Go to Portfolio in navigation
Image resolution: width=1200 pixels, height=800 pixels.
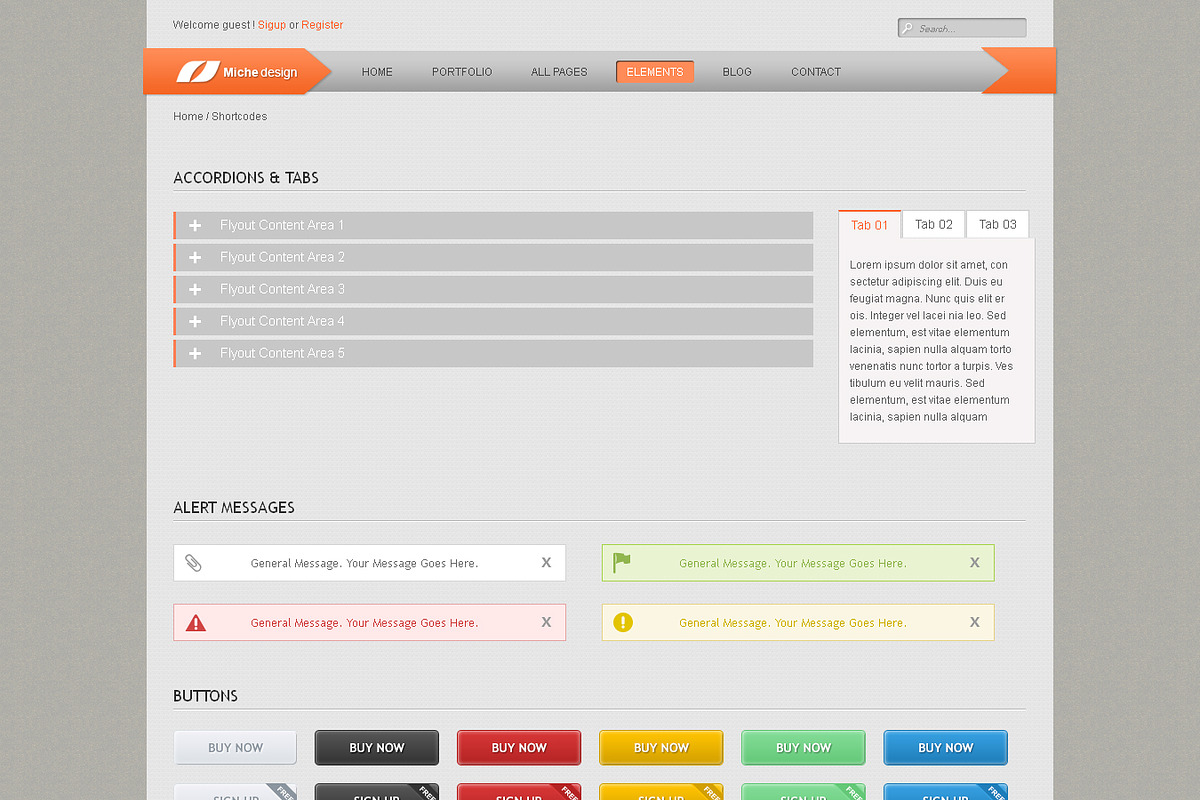[x=462, y=72]
